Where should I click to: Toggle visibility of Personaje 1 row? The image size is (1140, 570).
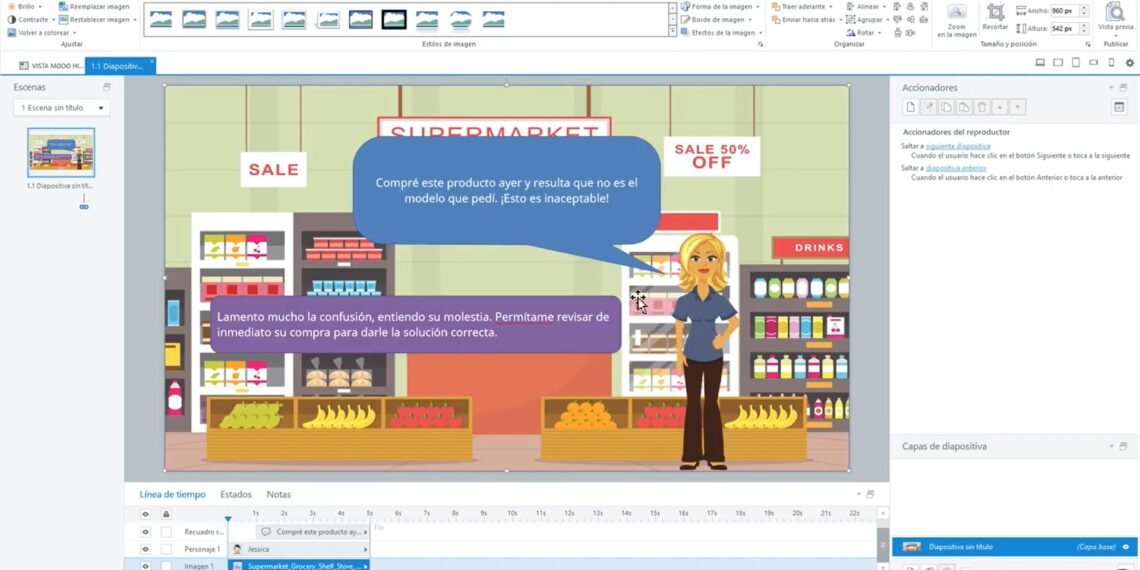[145, 550]
